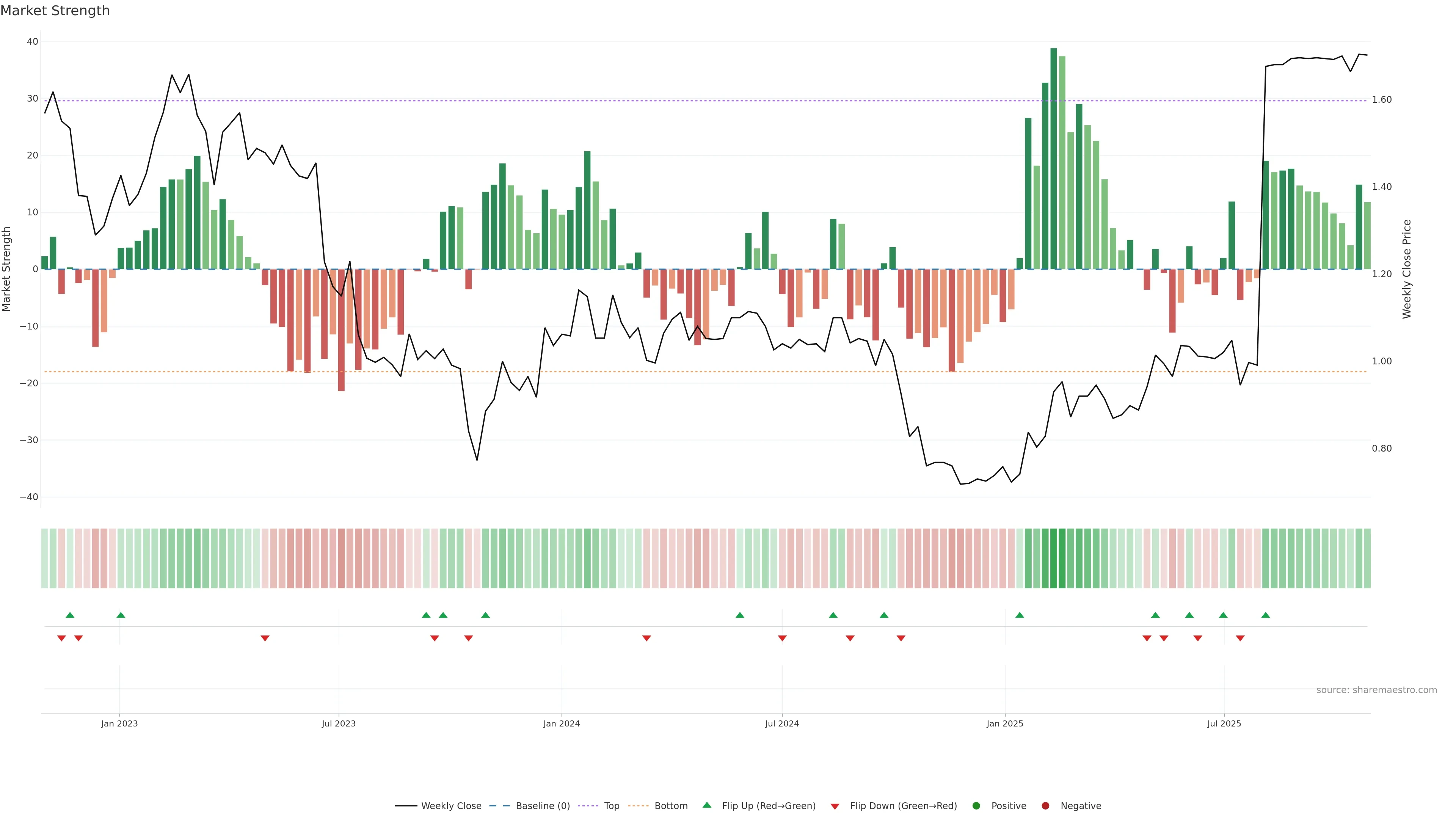
Task: Click the Negative red circle legend icon
Action: pyautogui.click(x=1045, y=805)
